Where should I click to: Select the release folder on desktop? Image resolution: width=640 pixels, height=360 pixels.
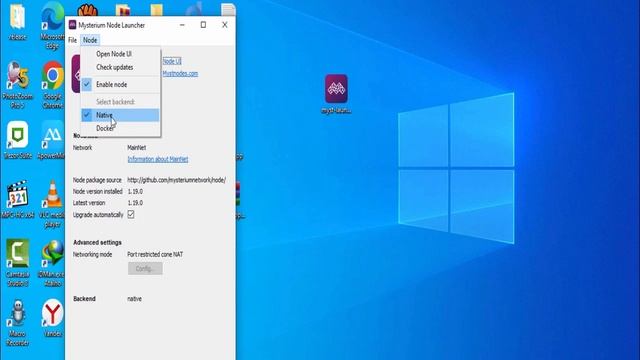[x=18, y=21]
